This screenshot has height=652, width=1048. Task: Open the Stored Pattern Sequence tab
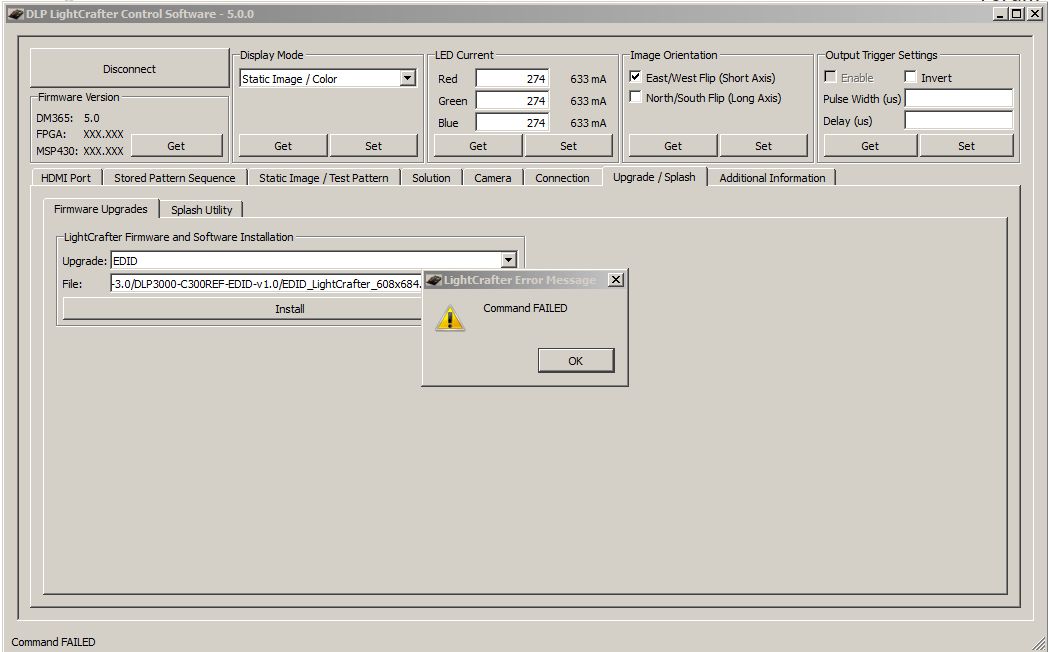click(x=174, y=178)
